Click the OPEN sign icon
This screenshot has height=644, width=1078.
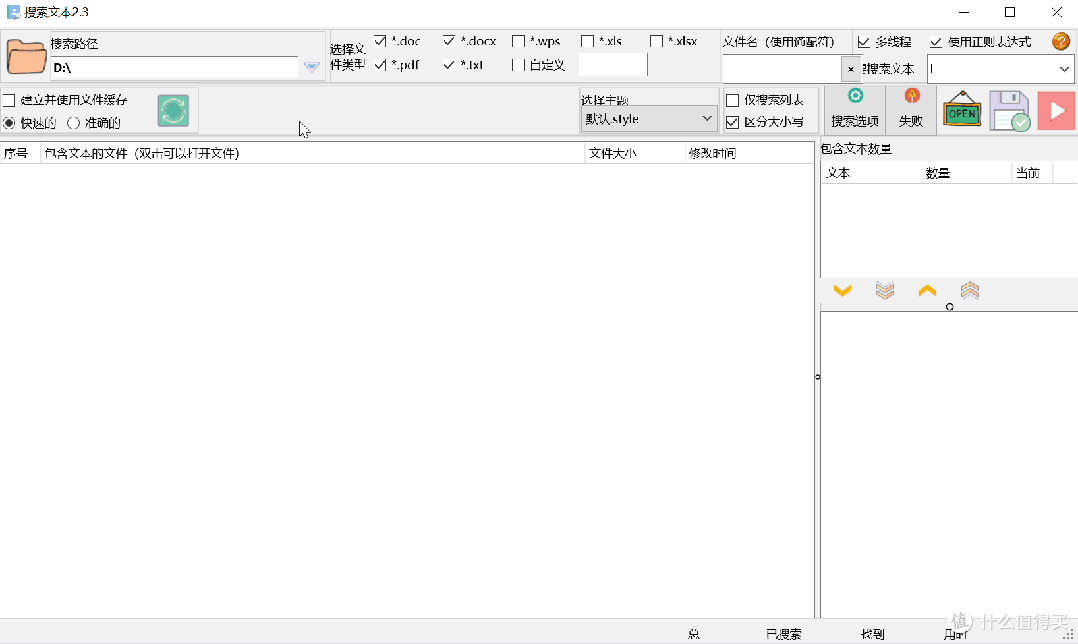[962, 110]
